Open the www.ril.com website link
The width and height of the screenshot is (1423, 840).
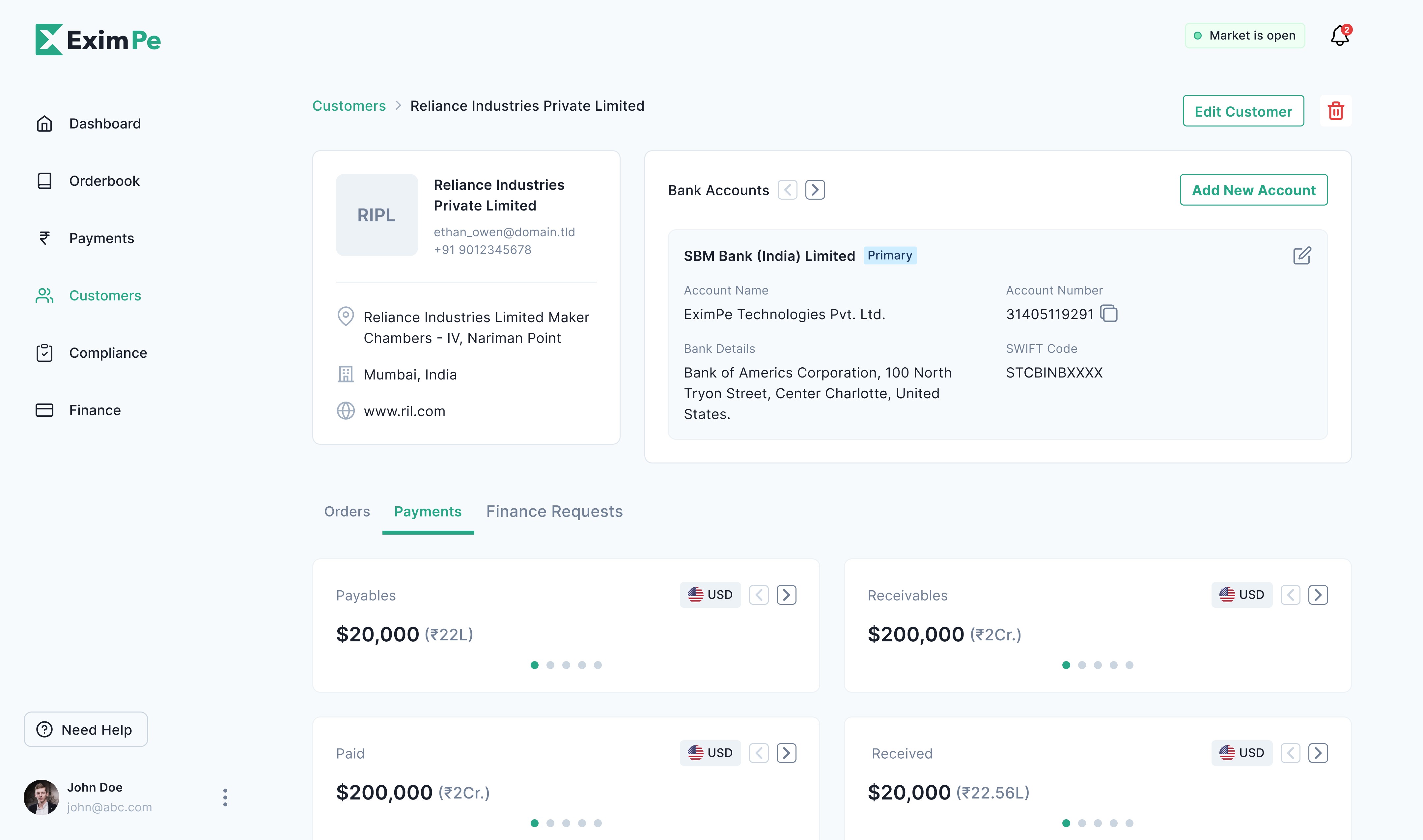[x=404, y=411]
